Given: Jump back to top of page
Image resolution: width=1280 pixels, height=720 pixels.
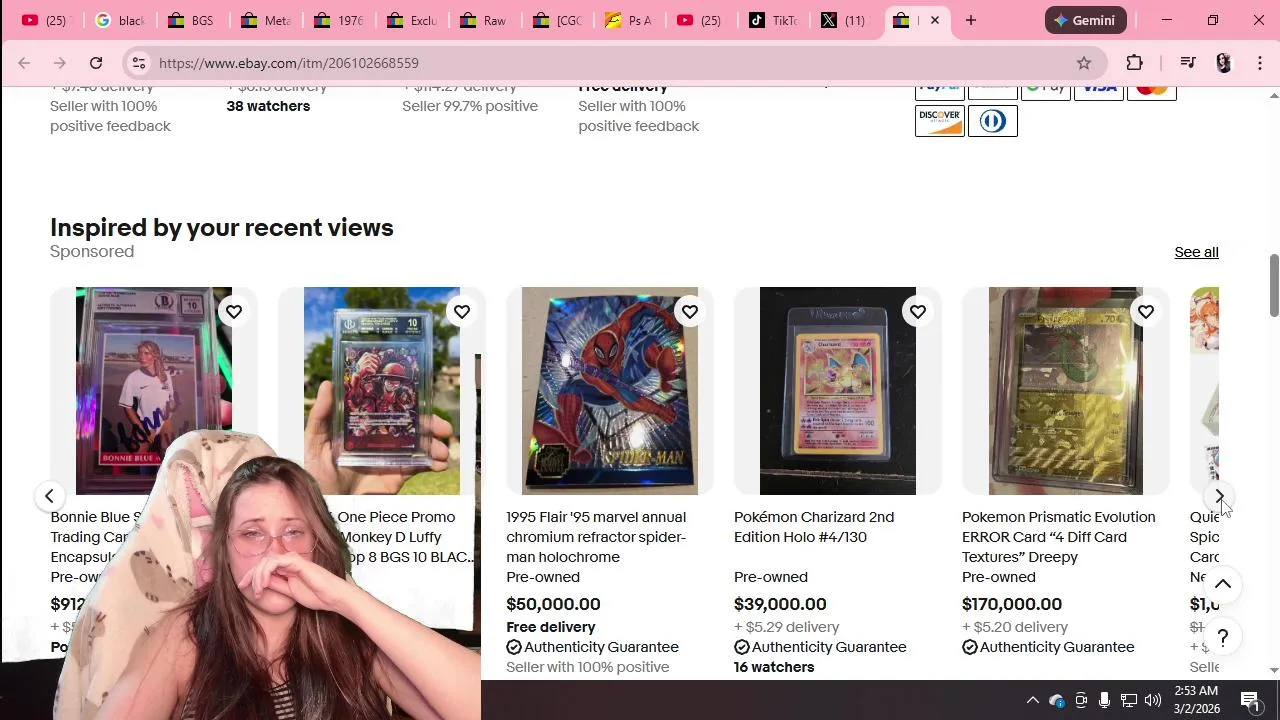Looking at the screenshot, I should tap(1222, 585).
